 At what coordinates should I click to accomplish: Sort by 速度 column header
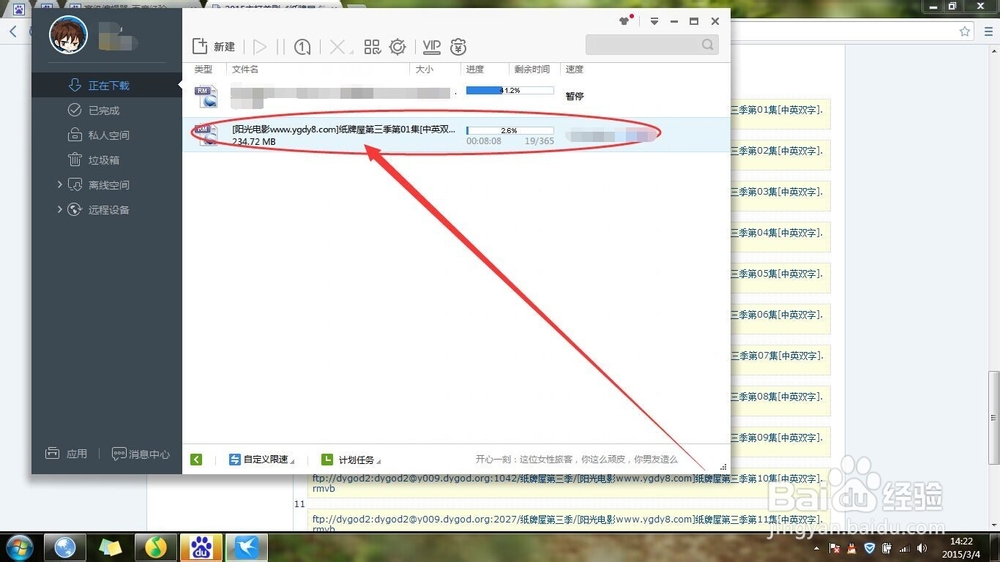click(x=574, y=69)
